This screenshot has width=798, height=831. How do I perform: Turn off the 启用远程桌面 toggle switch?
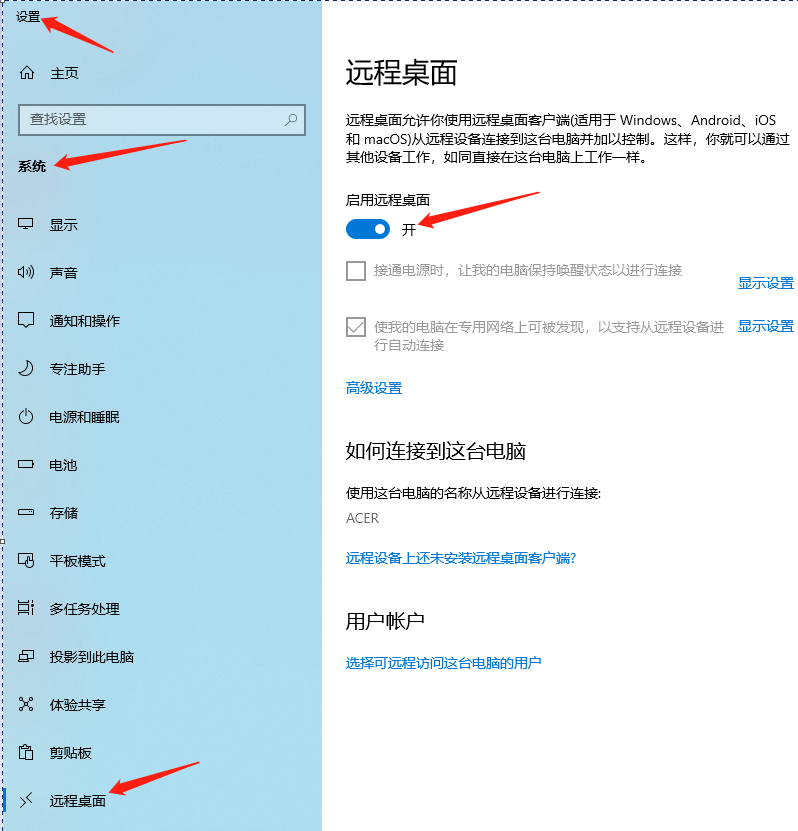pyautogui.click(x=368, y=229)
